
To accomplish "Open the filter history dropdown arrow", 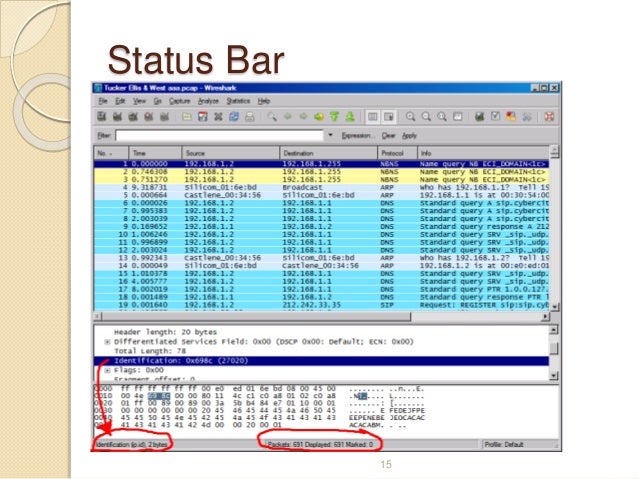I will (x=330, y=135).
